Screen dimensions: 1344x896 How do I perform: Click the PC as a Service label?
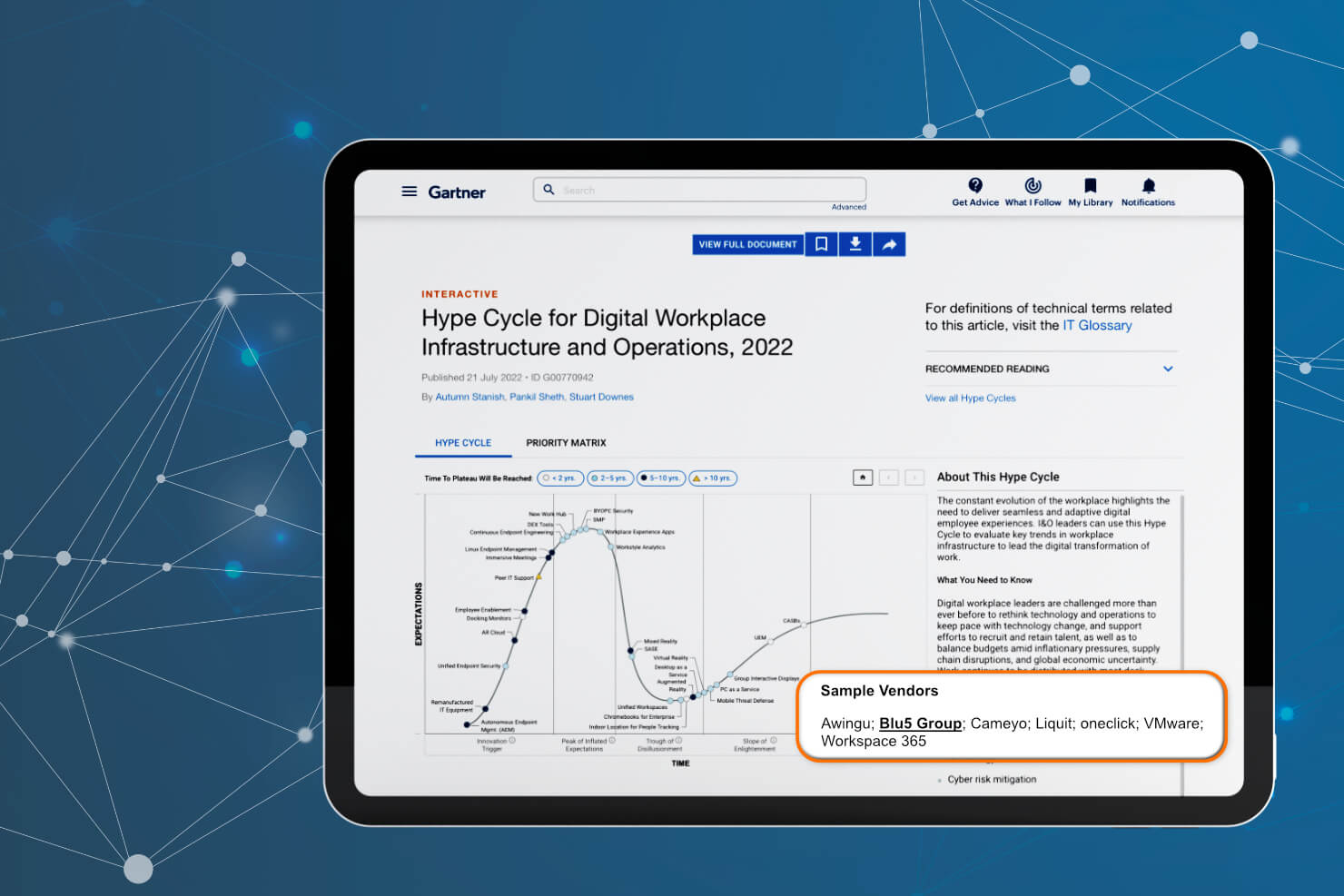point(739,689)
